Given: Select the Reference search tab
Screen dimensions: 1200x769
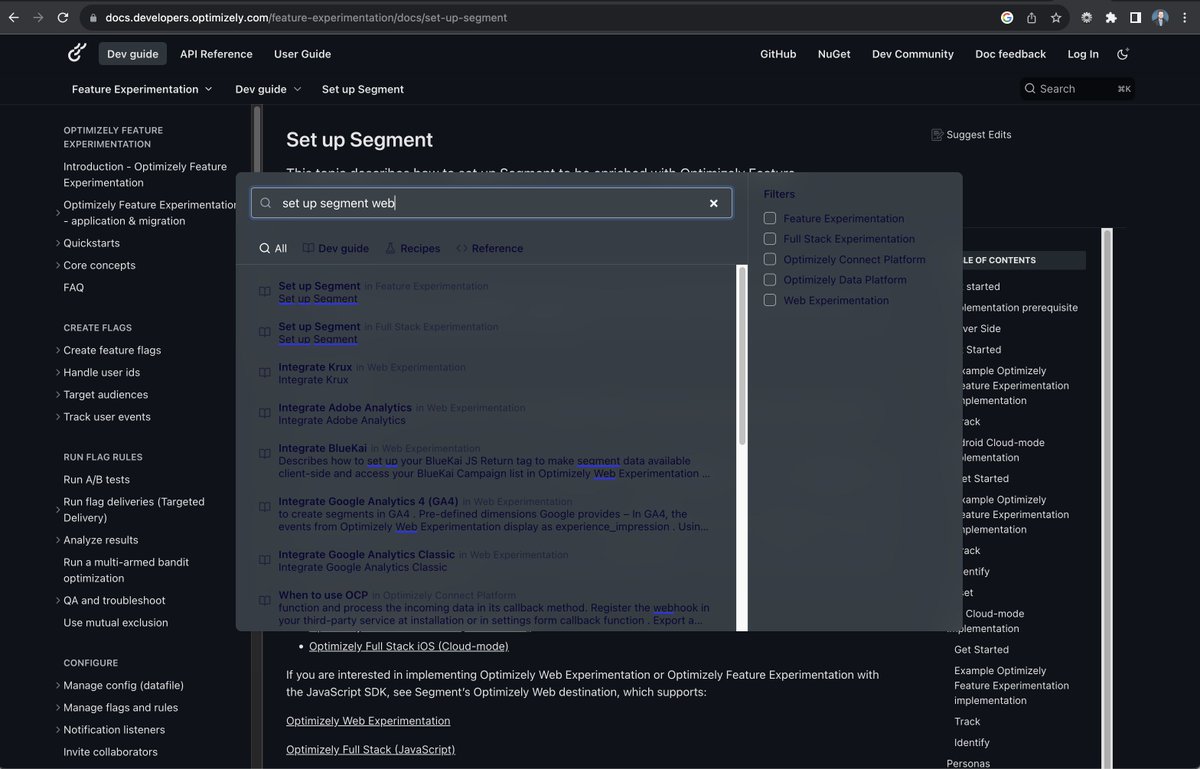Looking at the screenshot, I should (489, 248).
